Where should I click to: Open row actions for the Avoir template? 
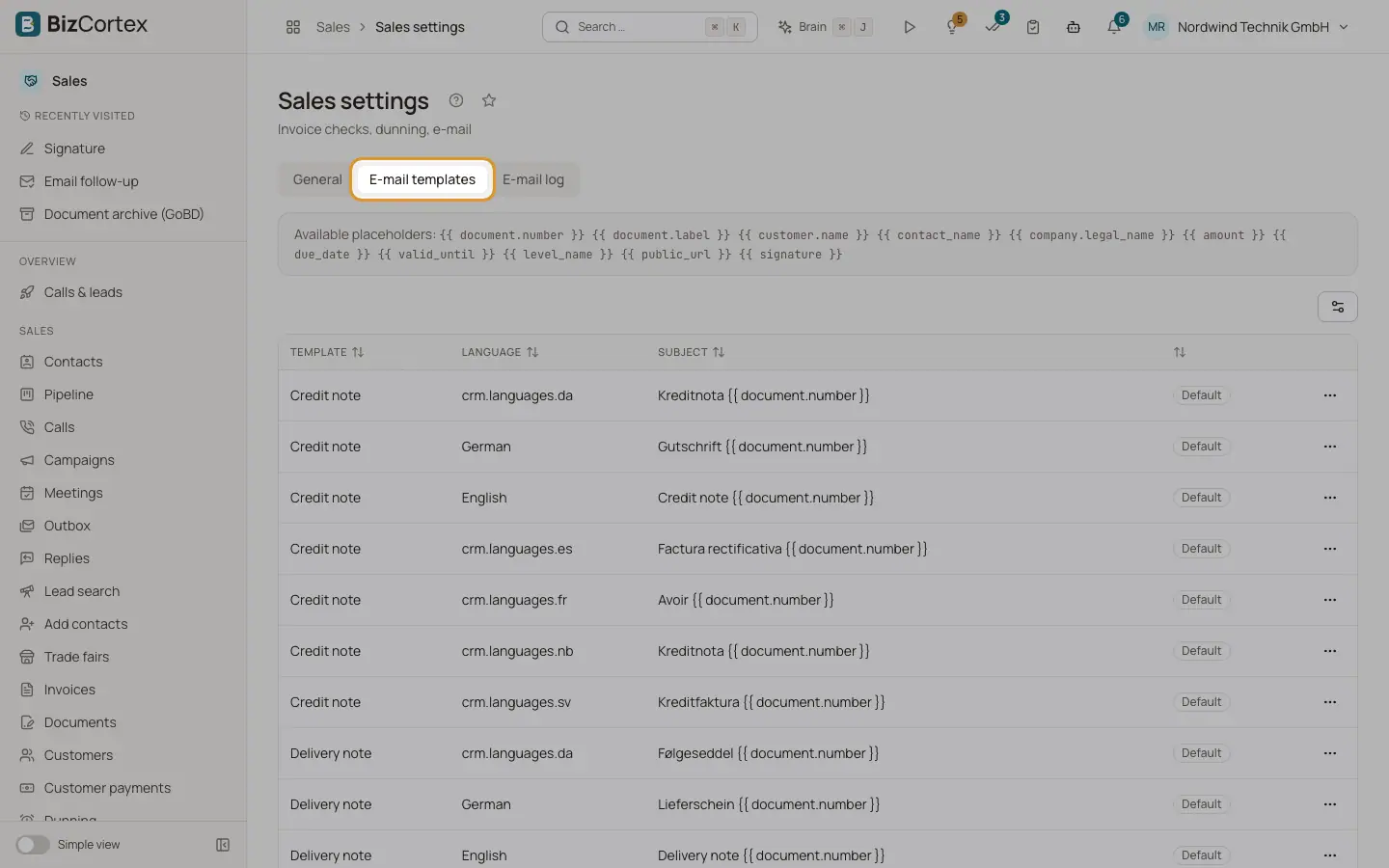tap(1330, 600)
